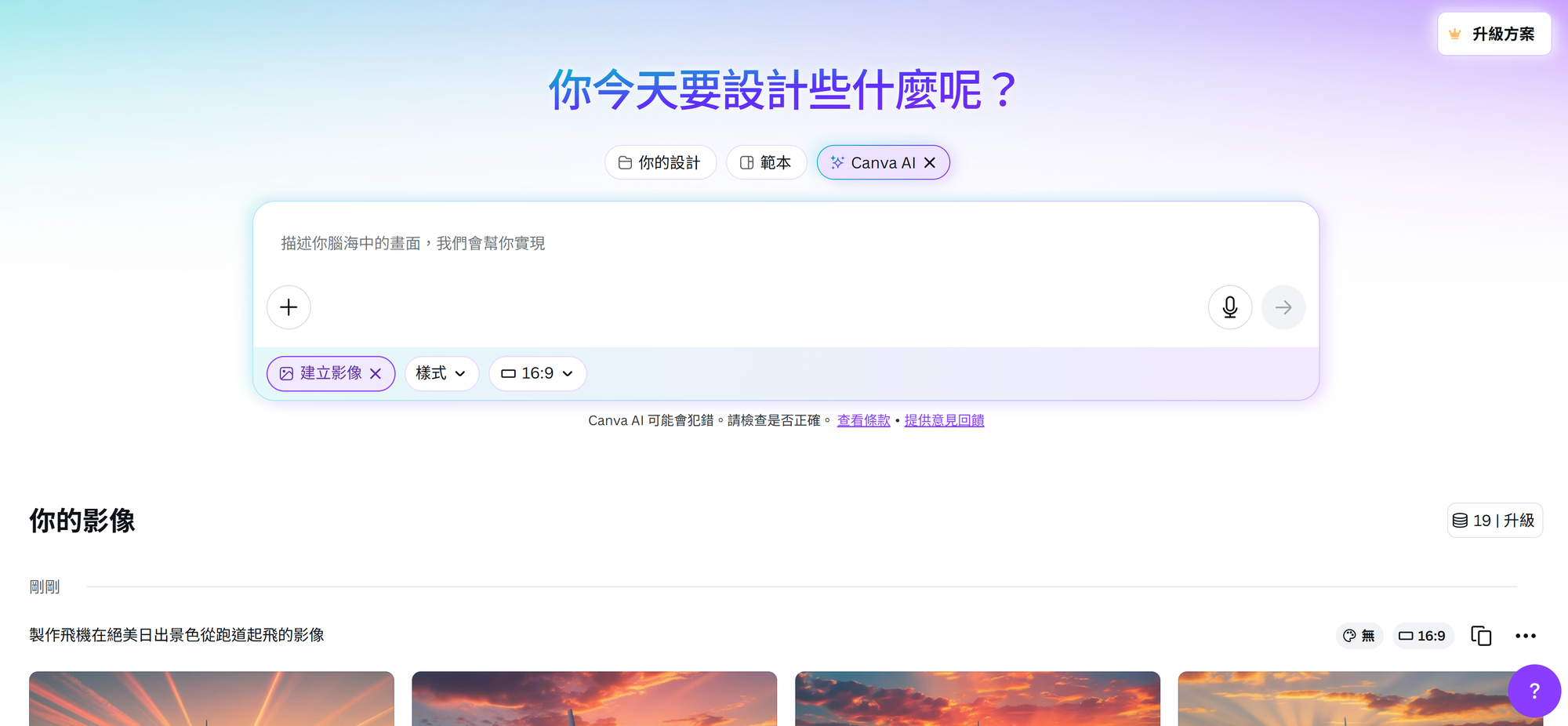1568x726 pixels.
Task: Click the 19 credits upgrade badge
Action: pyautogui.click(x=1494, y=521)
